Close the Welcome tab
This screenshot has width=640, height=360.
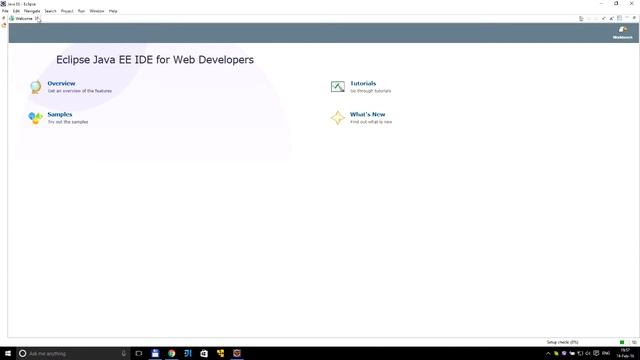pos(37,18)
